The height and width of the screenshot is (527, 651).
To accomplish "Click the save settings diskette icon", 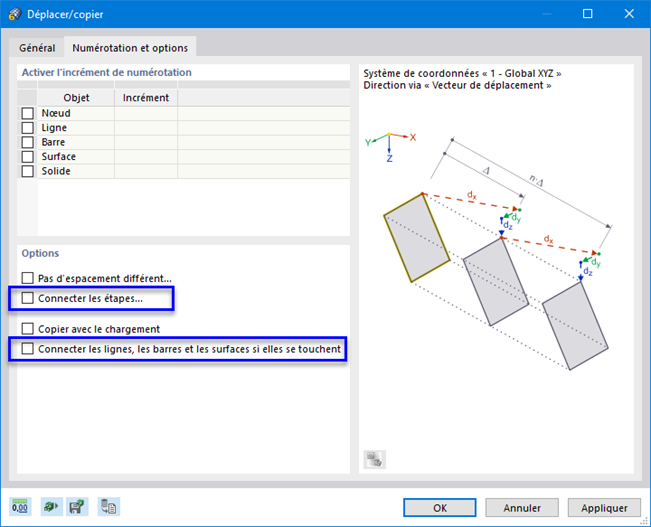I will 77,507.
